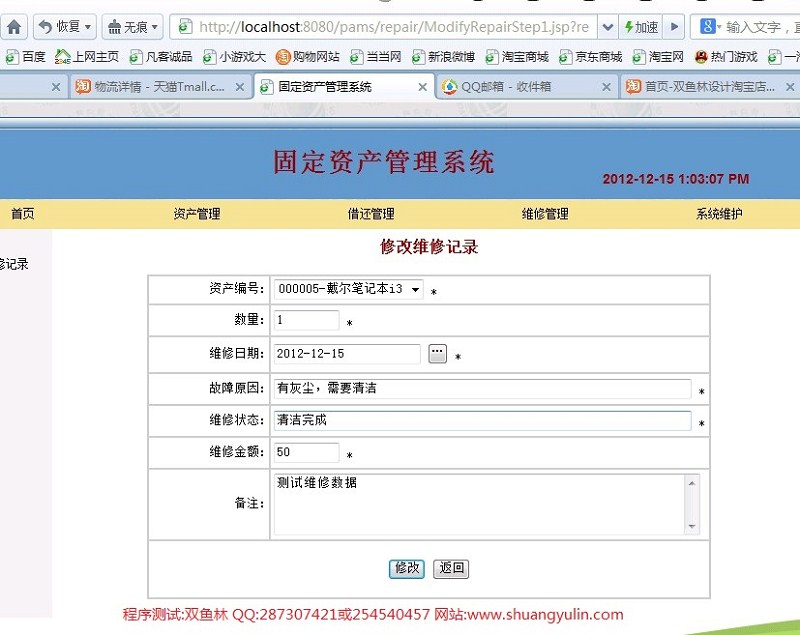800x635 pixels.
Task: Switch to the 首页-双鱼林设计淘宝店 tab
Action: pyautogui.click(x=709, y=87)
